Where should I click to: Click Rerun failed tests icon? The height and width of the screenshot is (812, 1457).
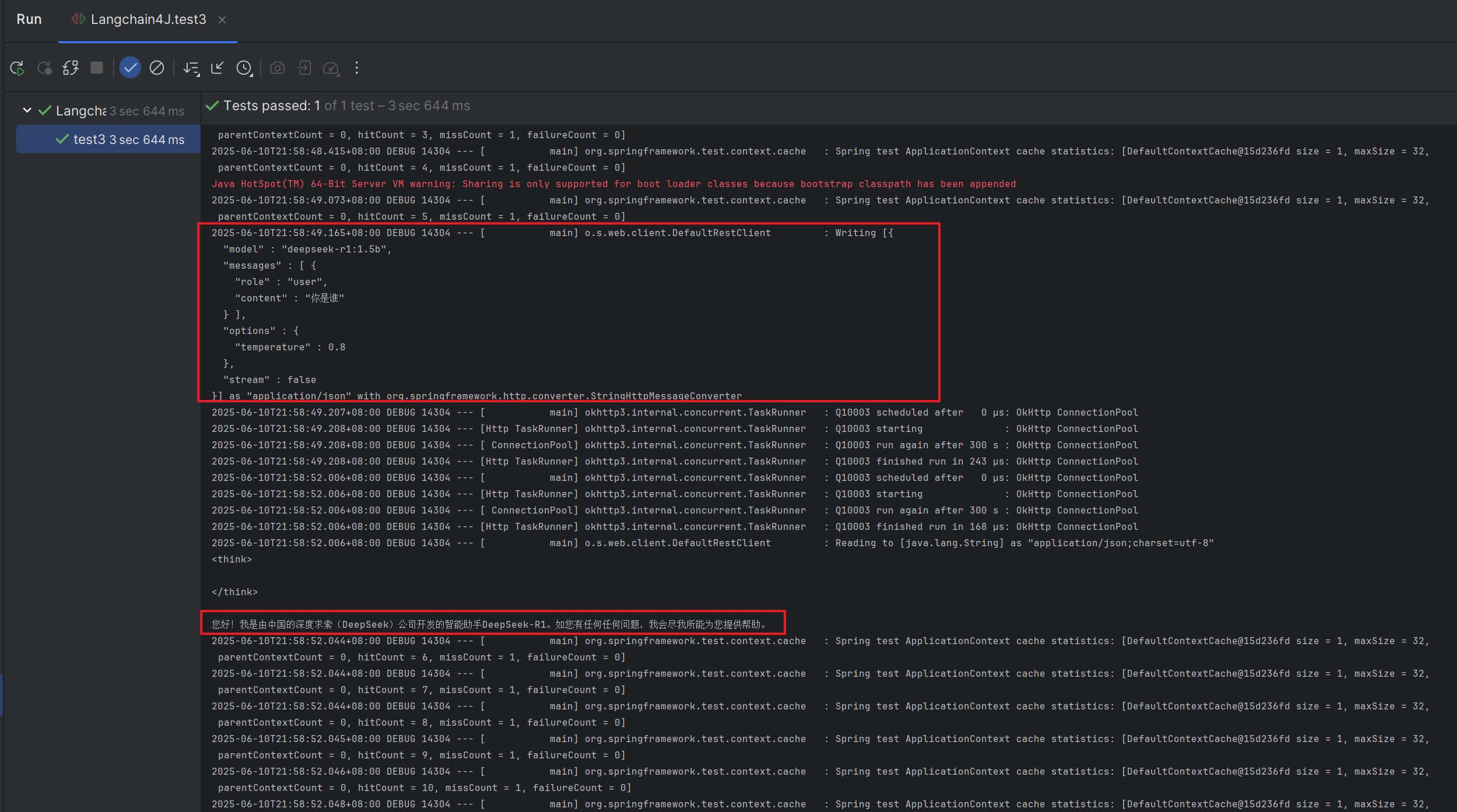coord(44,68)
